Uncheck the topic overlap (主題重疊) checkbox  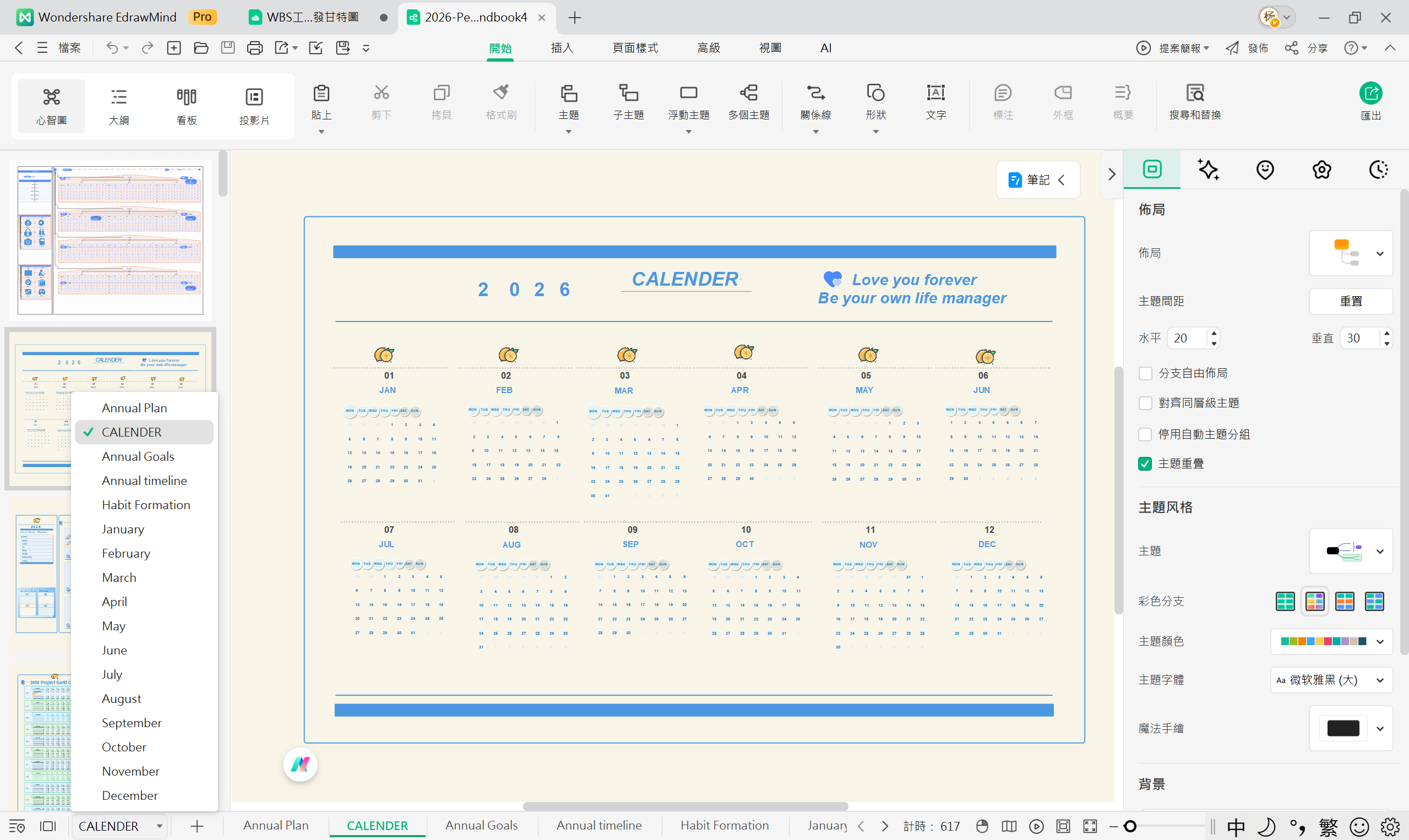(x=1145, y=463)
